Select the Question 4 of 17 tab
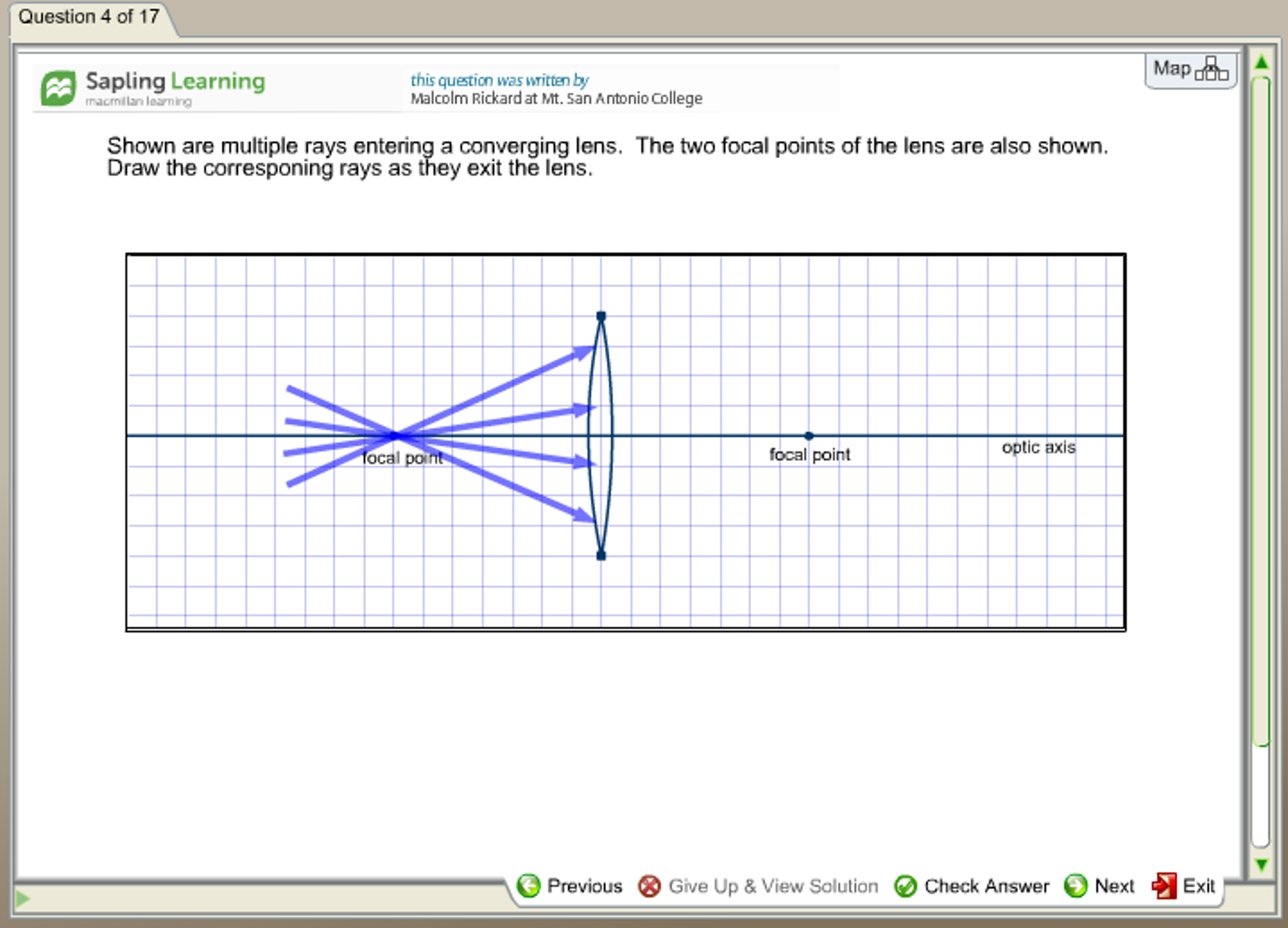Viewport: 1288px width, 928px height. click(x=89, y=16)
